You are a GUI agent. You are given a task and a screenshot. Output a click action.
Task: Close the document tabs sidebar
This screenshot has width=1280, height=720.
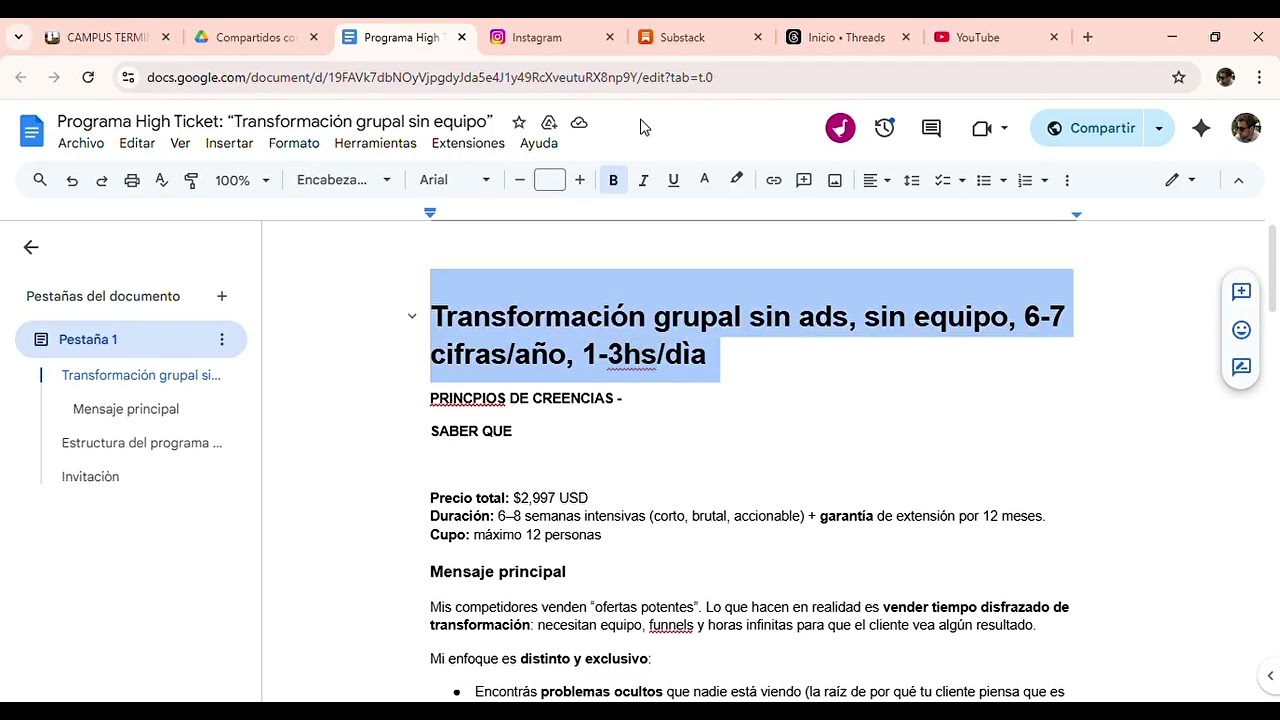[31, 247]
